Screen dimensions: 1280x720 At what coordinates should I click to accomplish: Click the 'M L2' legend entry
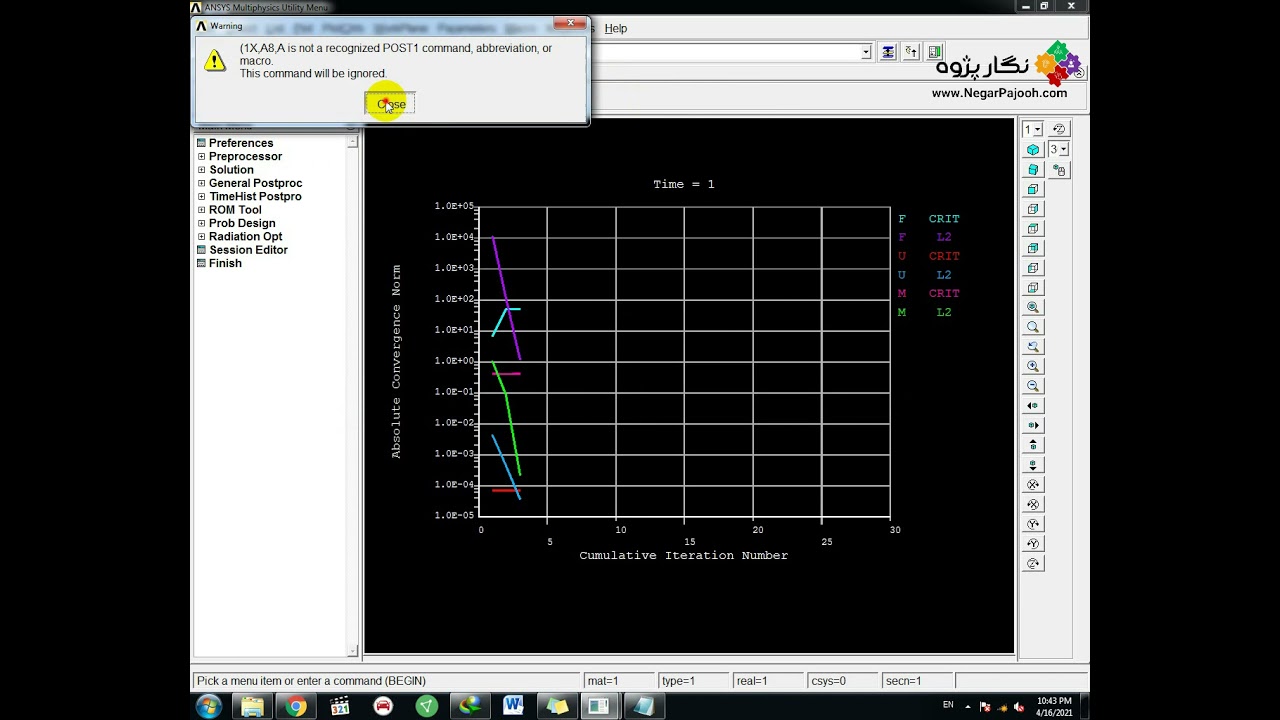[925, 313]
